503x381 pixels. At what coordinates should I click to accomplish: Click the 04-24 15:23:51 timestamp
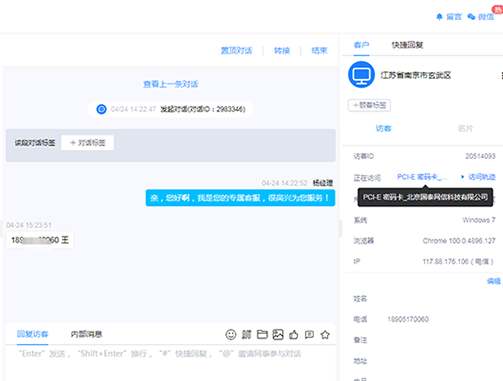pos(29,225)
